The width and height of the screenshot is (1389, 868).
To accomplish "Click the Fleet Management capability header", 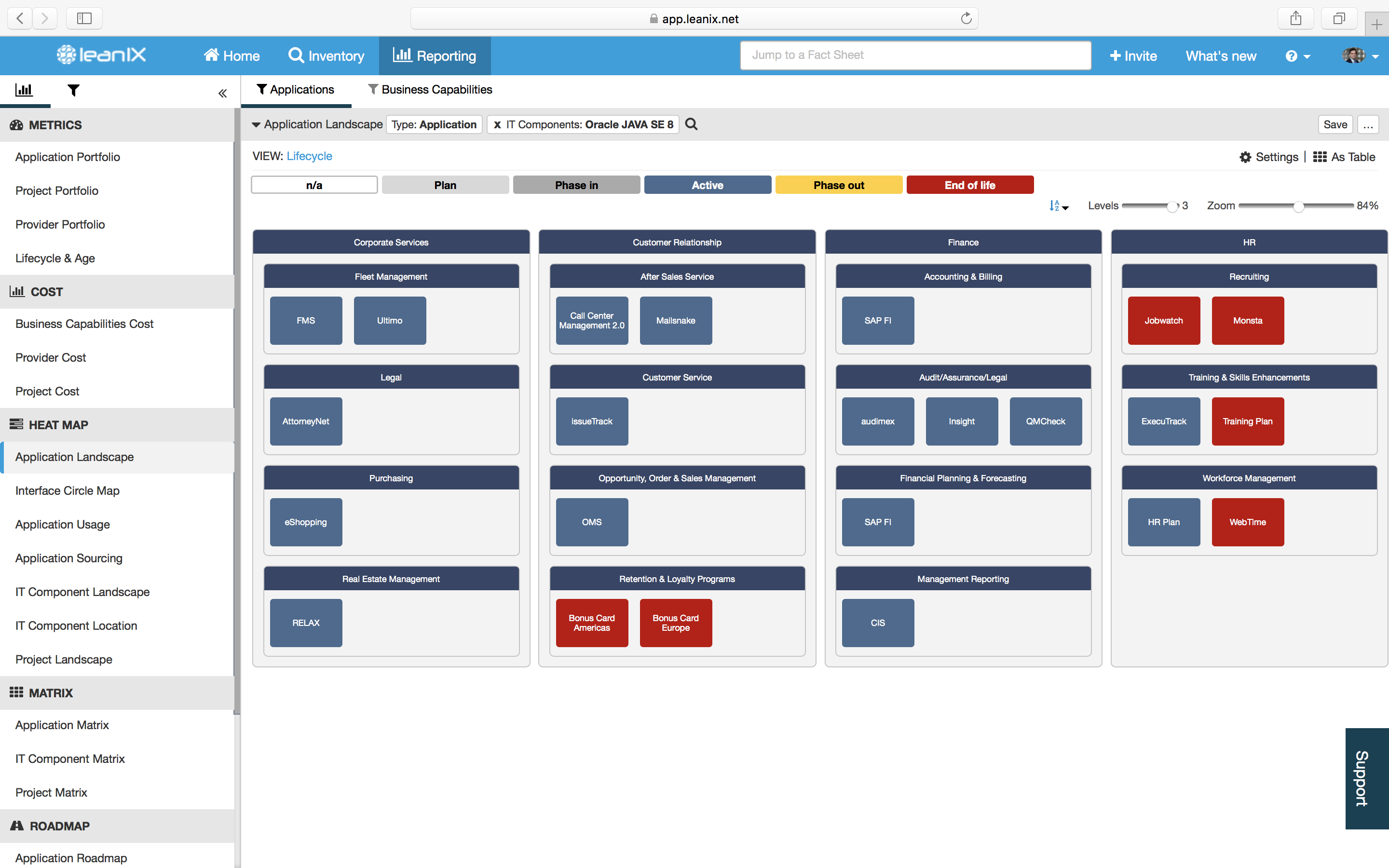I will pyautogui.click(x=391, y=276).
